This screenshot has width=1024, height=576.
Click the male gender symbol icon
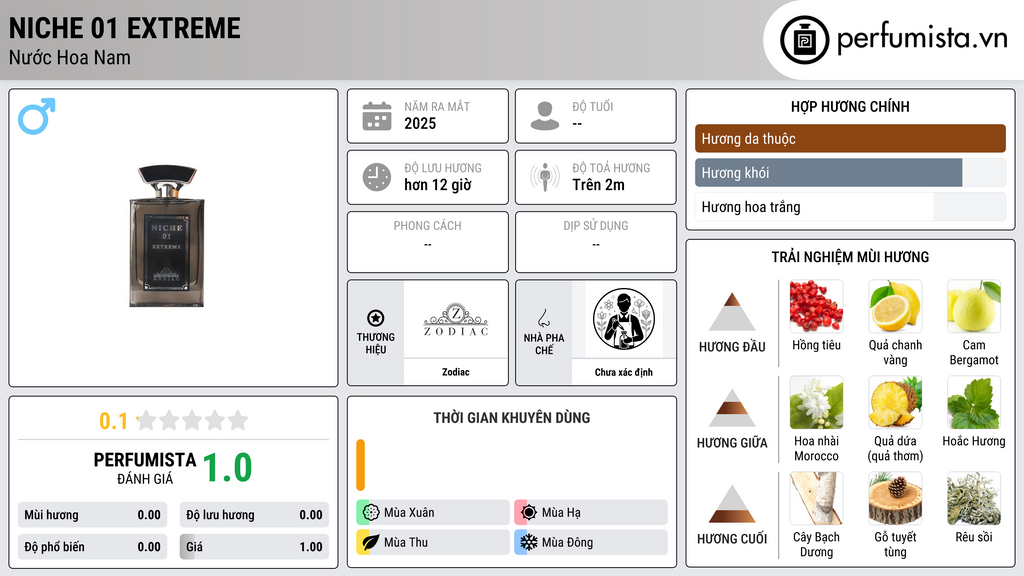[37, 116]
